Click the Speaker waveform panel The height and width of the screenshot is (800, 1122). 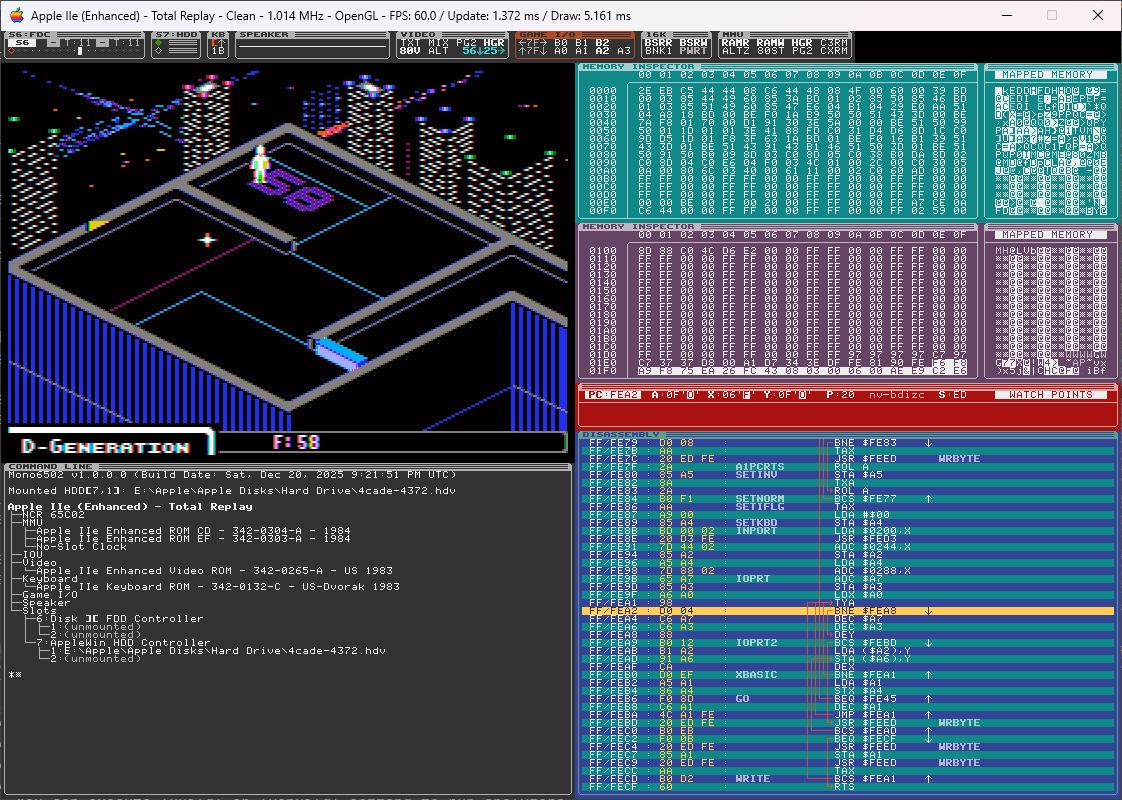[312, 45]
